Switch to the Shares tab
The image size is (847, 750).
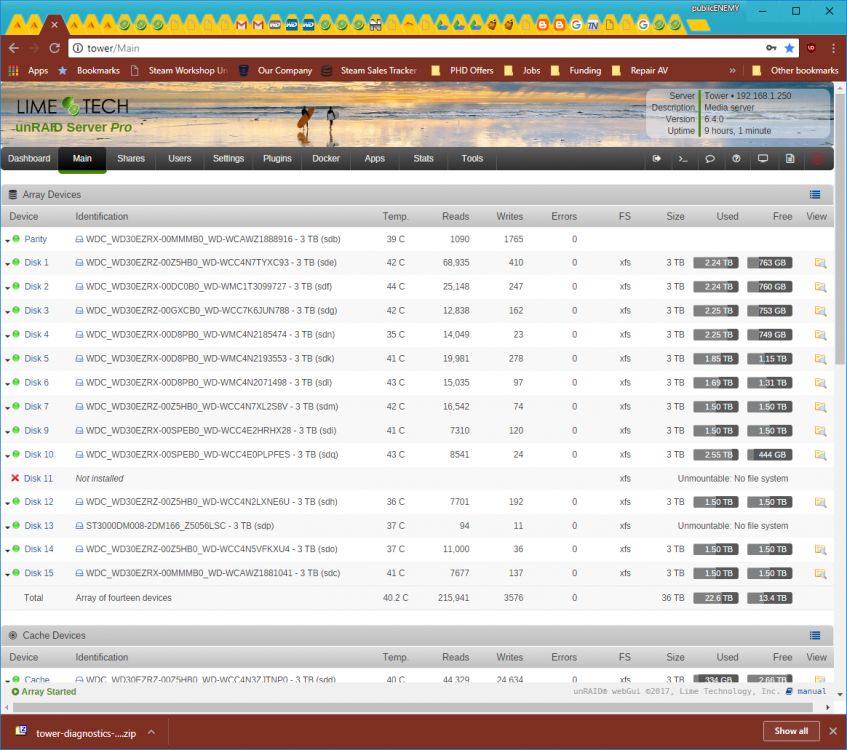pos(131,159)
